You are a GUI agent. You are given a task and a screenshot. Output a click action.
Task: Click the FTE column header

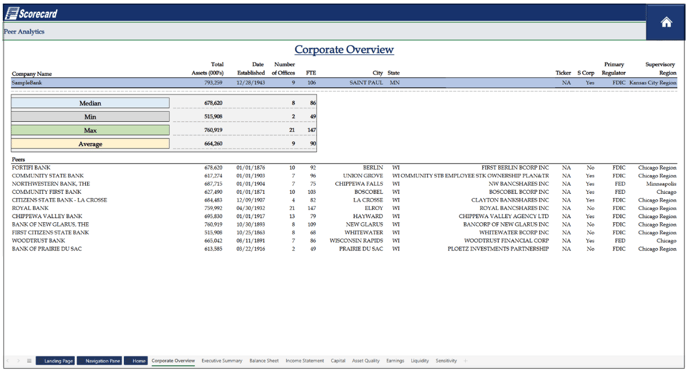[311, 73]
